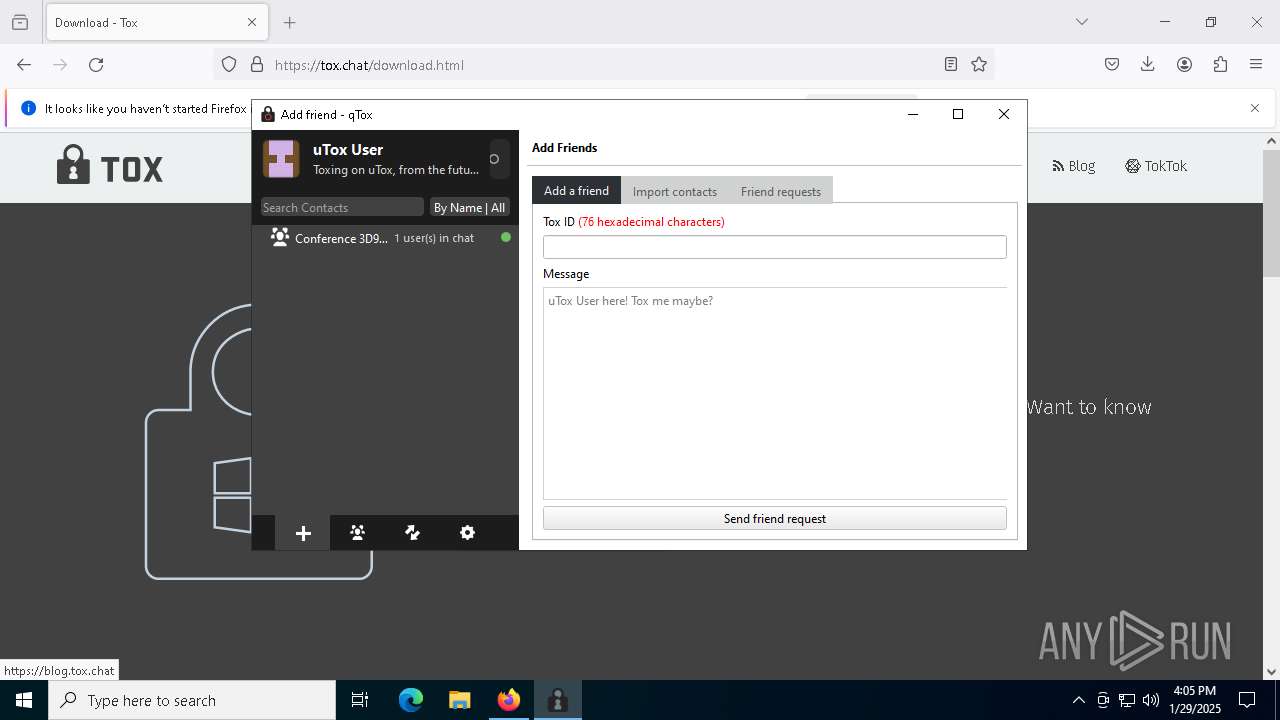Click the Blog link on Tox website
The height and width of the screenshot is (720, 1280).
tap(1074, 166)
